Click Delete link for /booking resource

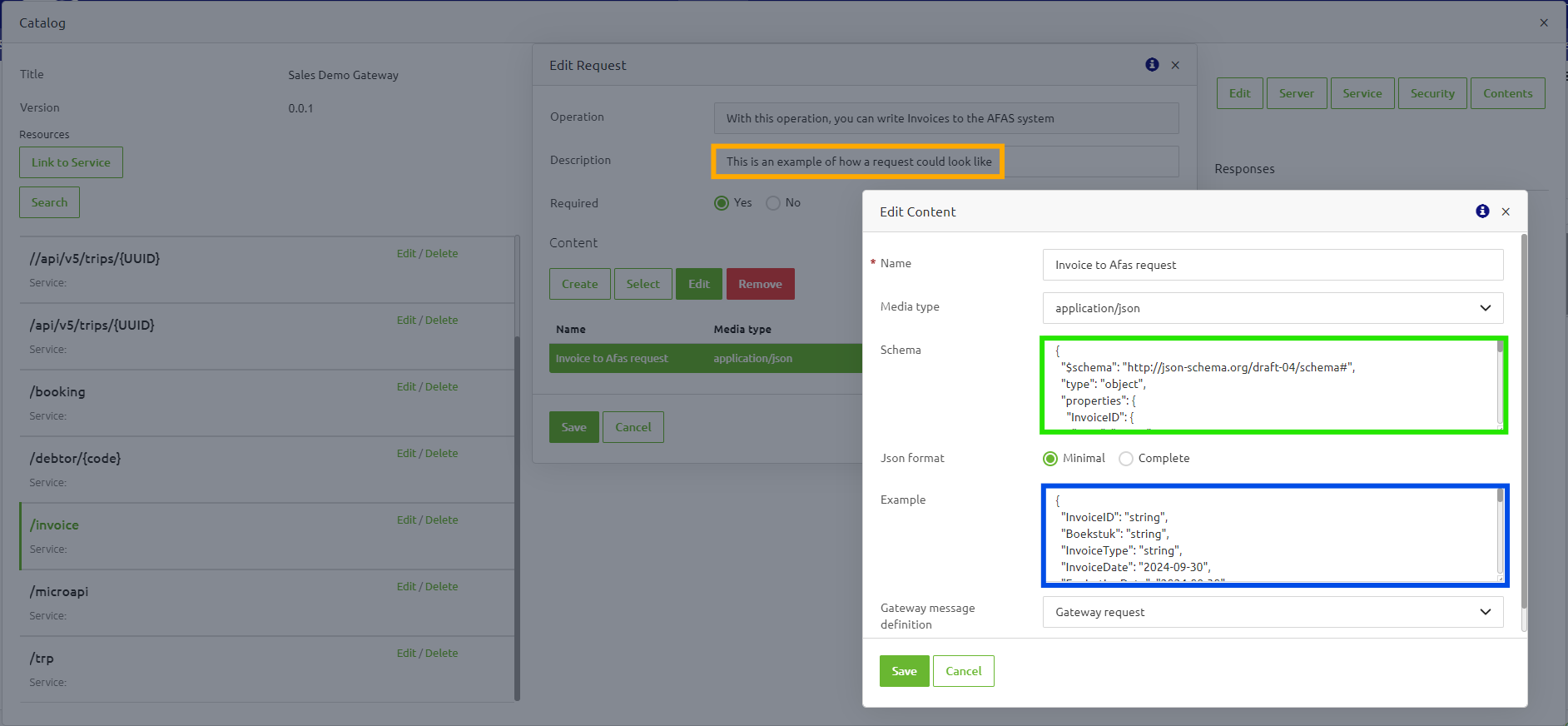click(441, 386)
